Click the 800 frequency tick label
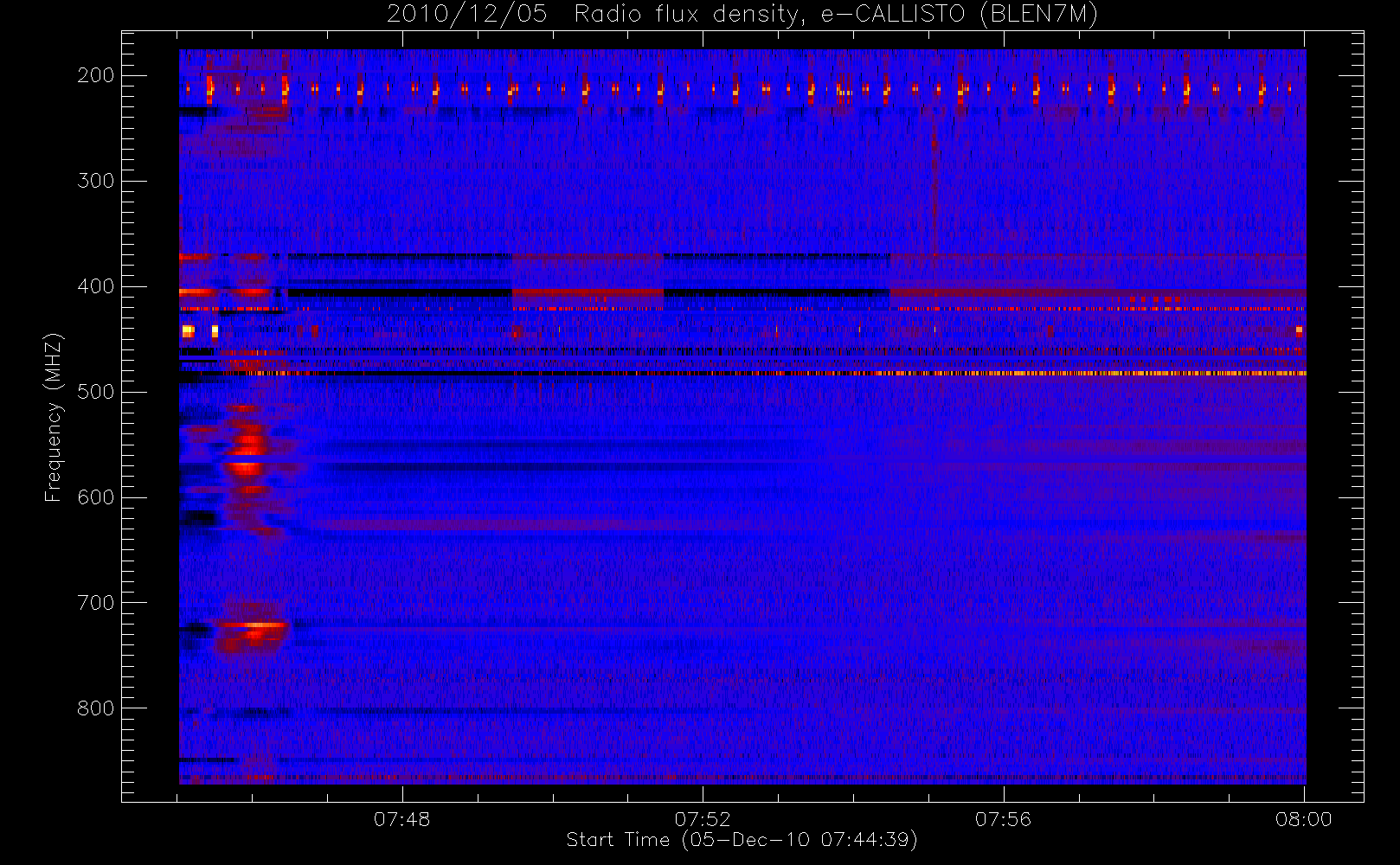Screen dimensions: 1400x865 [x=95, y=708]
